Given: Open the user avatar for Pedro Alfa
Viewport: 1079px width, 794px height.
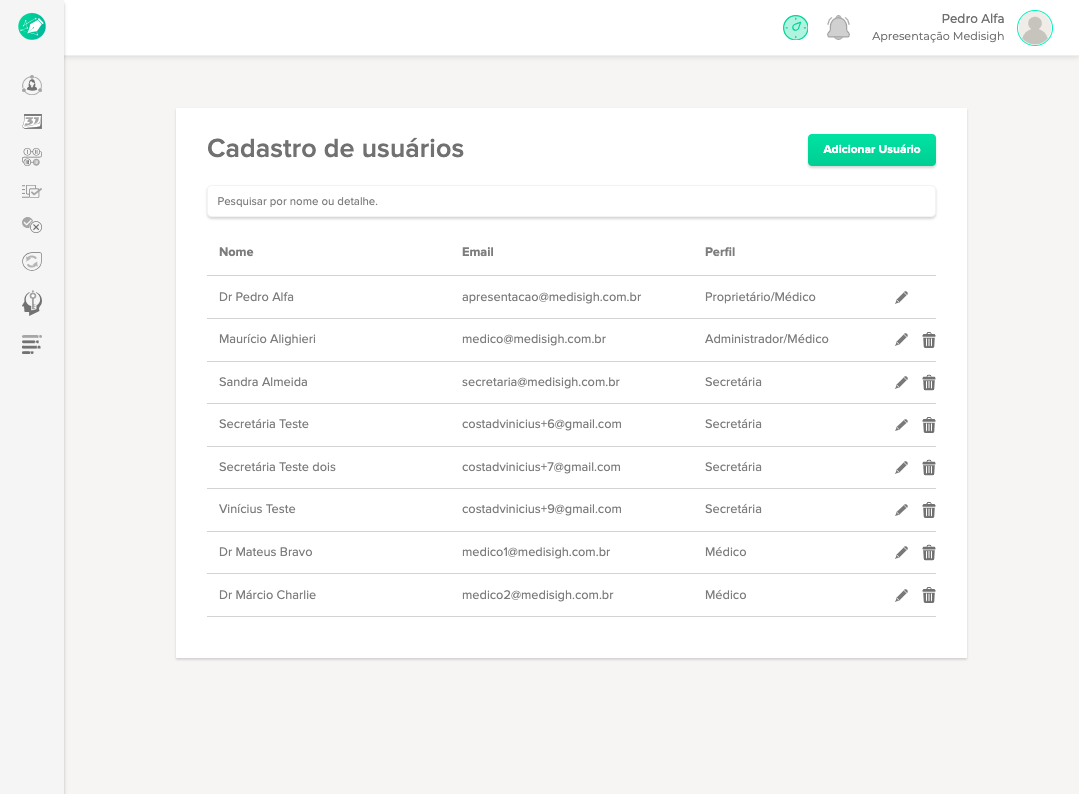Looking at the screenshot, I should [1034, 28].
